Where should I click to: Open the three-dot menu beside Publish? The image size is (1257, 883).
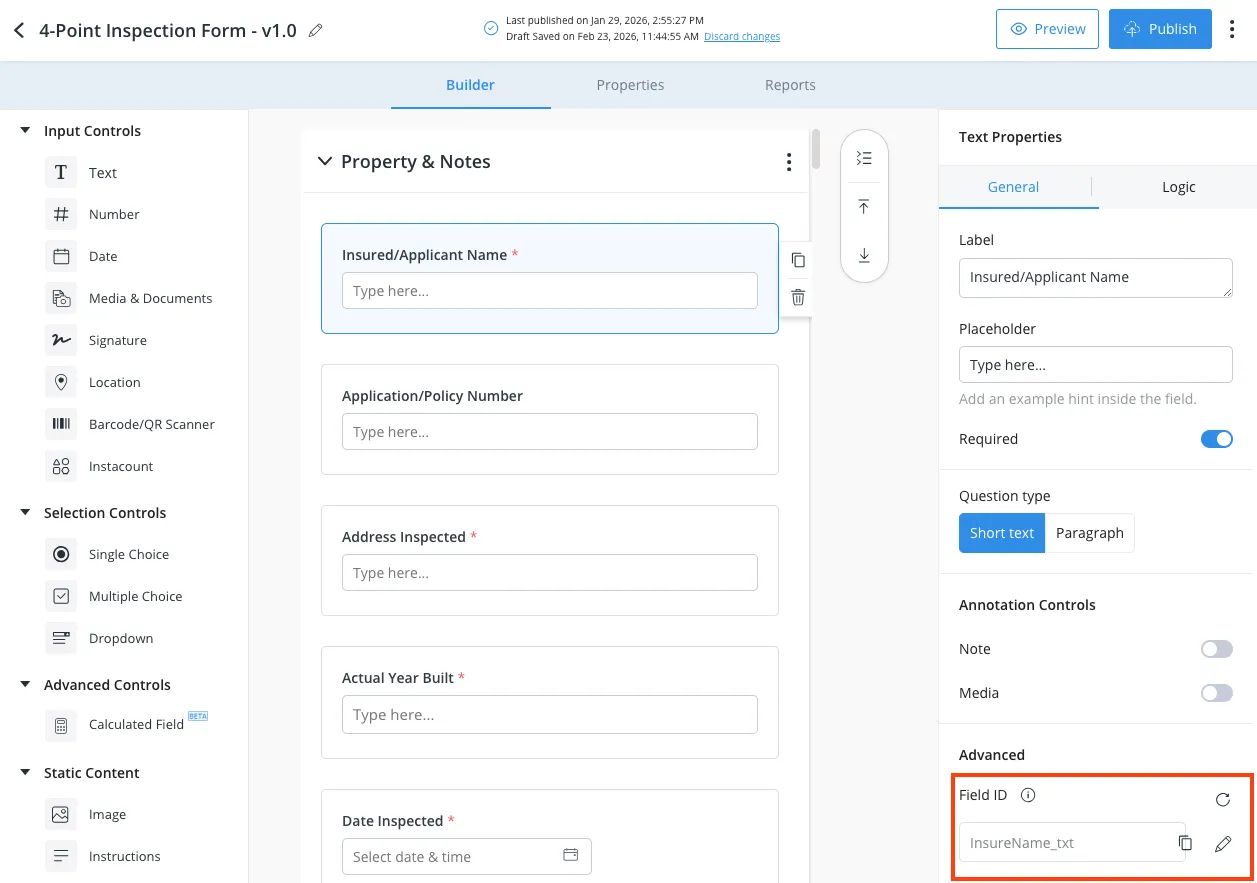1232,29
